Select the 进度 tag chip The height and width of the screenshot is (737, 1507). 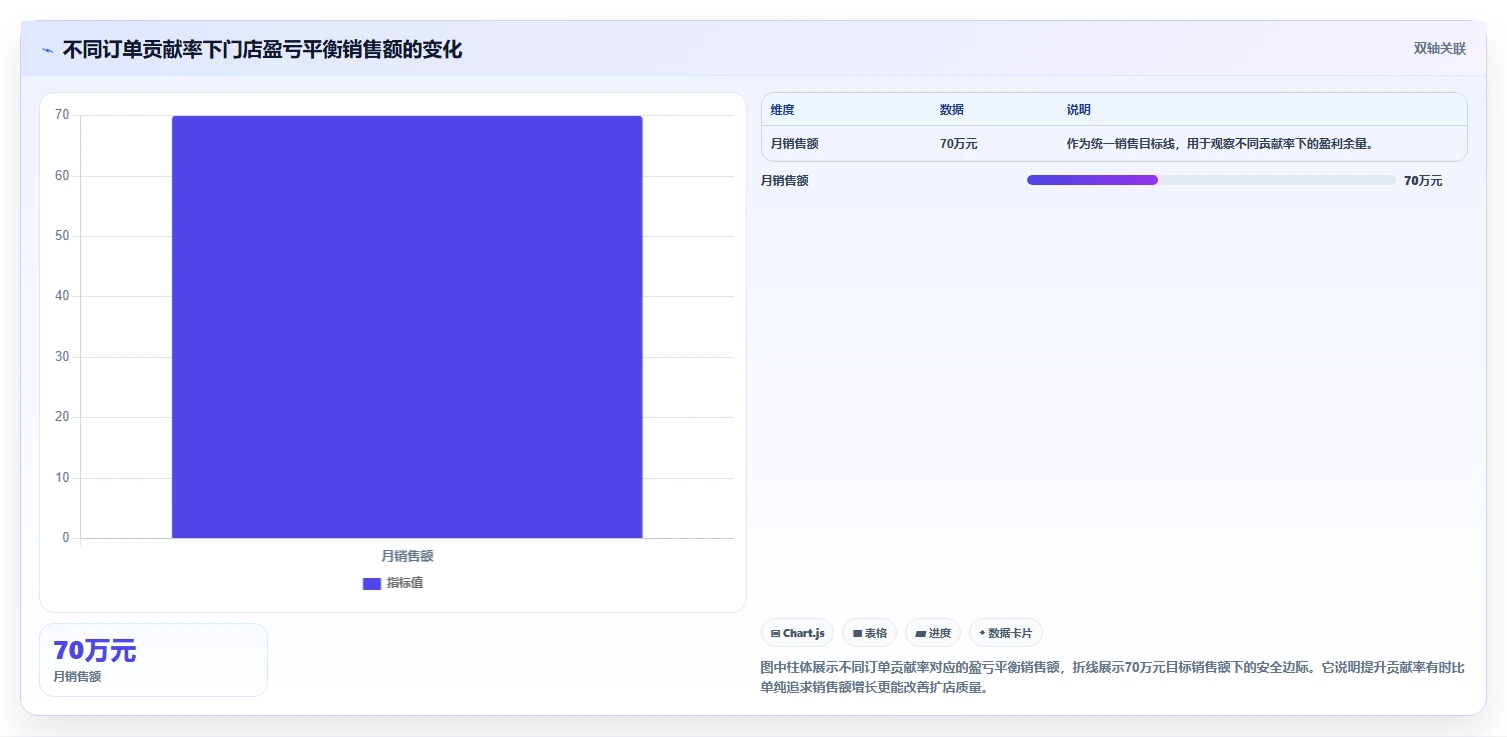point(933,633)
